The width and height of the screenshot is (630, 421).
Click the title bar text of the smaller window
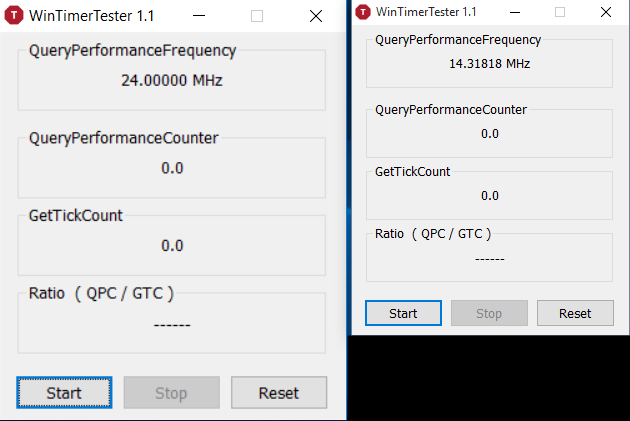427,10
